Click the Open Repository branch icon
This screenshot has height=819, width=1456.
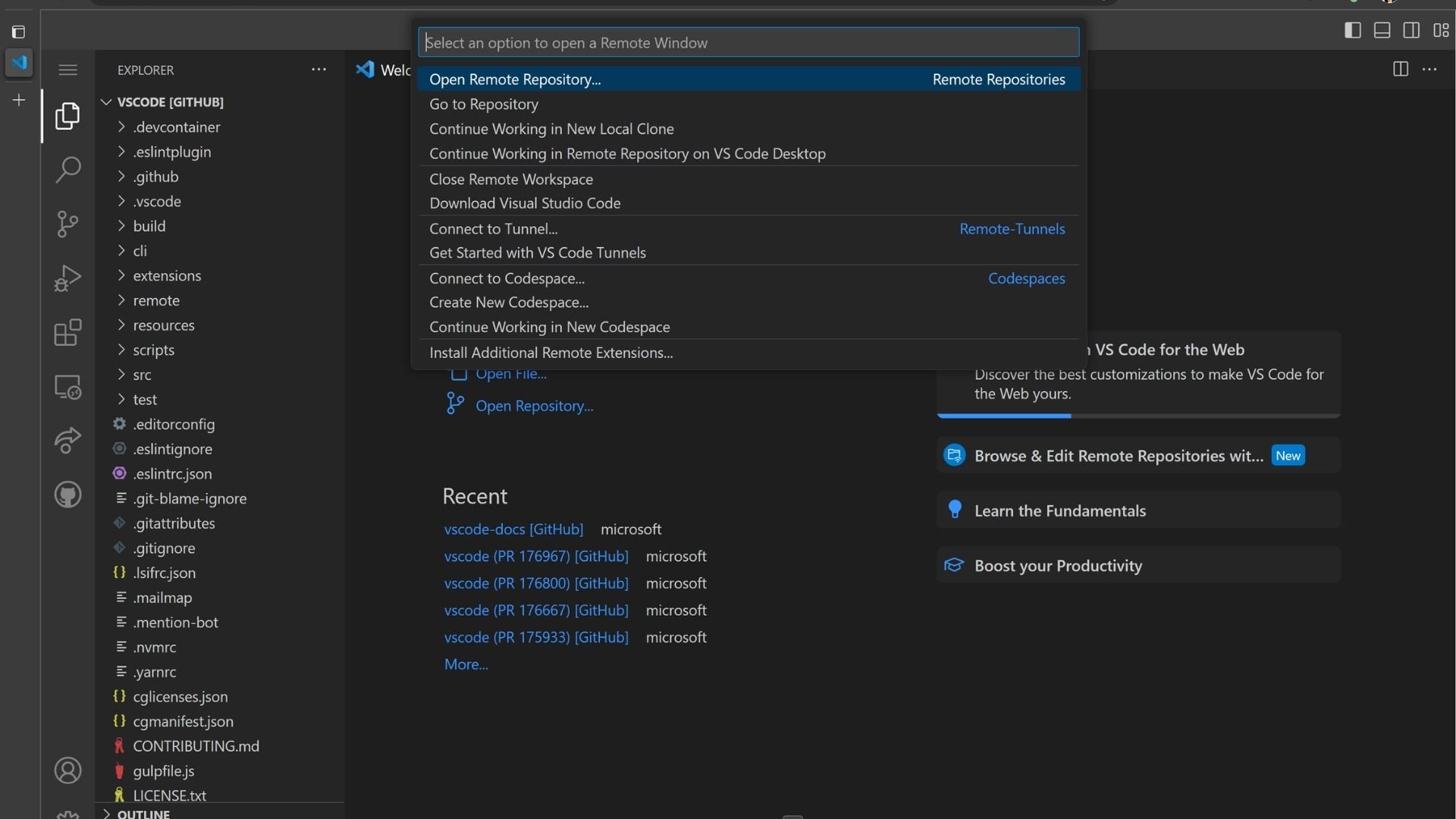455,403
